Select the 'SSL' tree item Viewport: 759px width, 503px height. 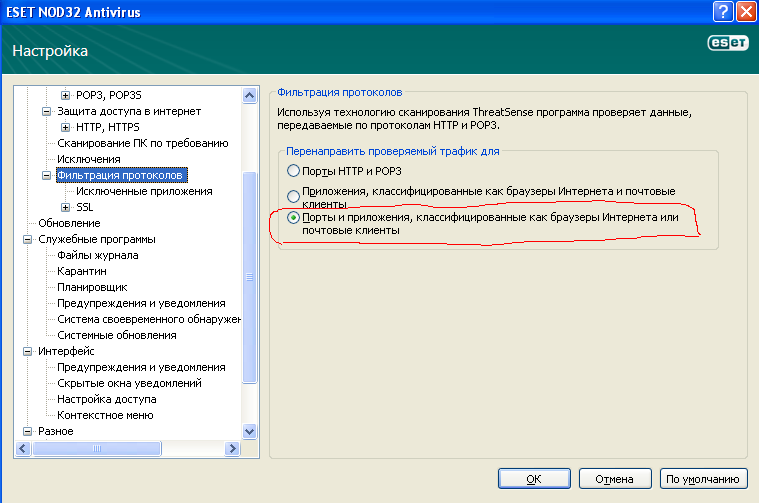click(x=85, y=207)
